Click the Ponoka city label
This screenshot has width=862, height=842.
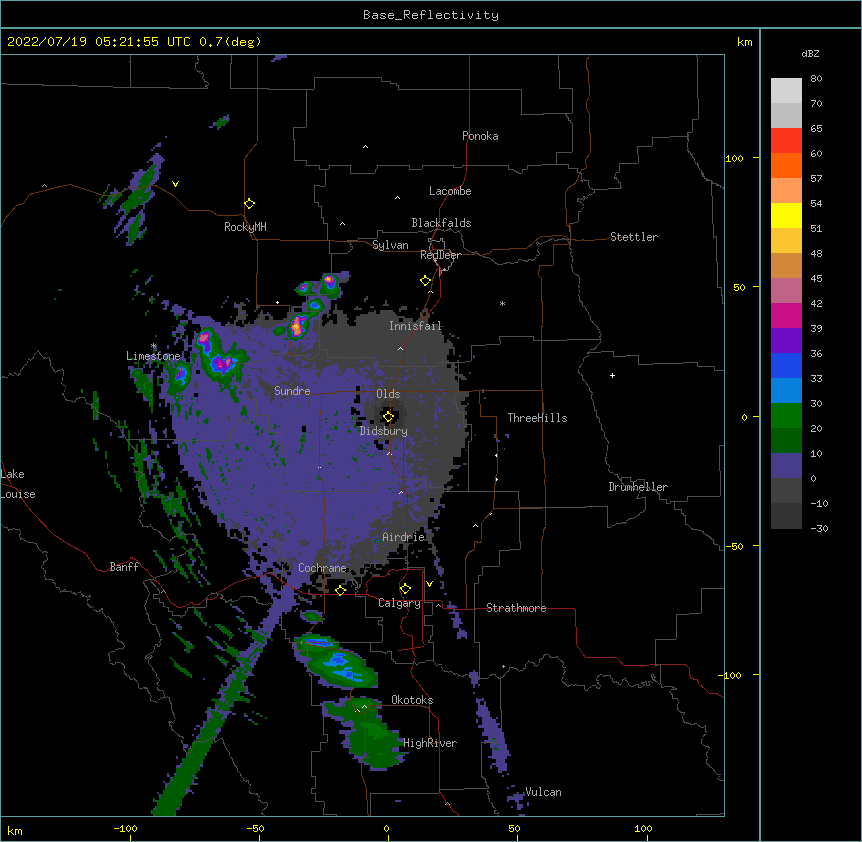click(480, 136)
